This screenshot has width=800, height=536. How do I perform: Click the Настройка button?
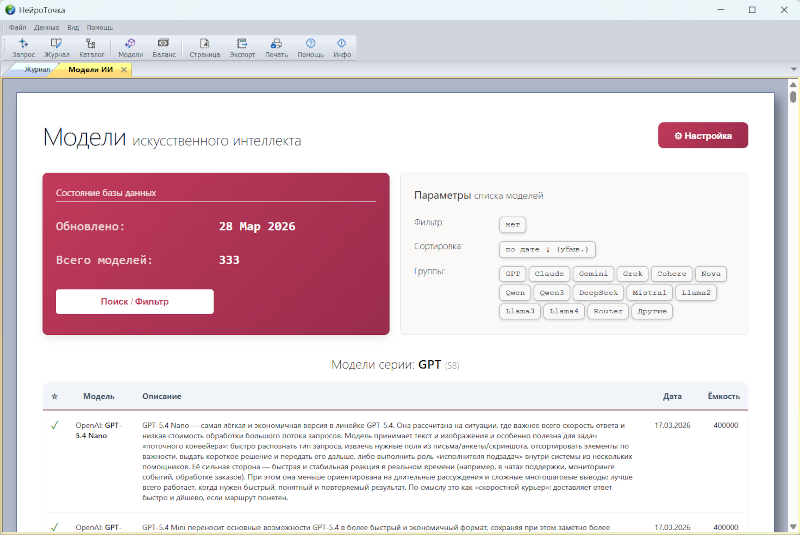(703, 136)
